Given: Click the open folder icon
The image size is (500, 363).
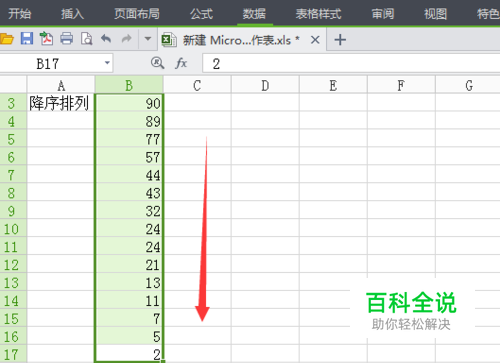Looking at the screenshot, I should (x=7, y=39).
